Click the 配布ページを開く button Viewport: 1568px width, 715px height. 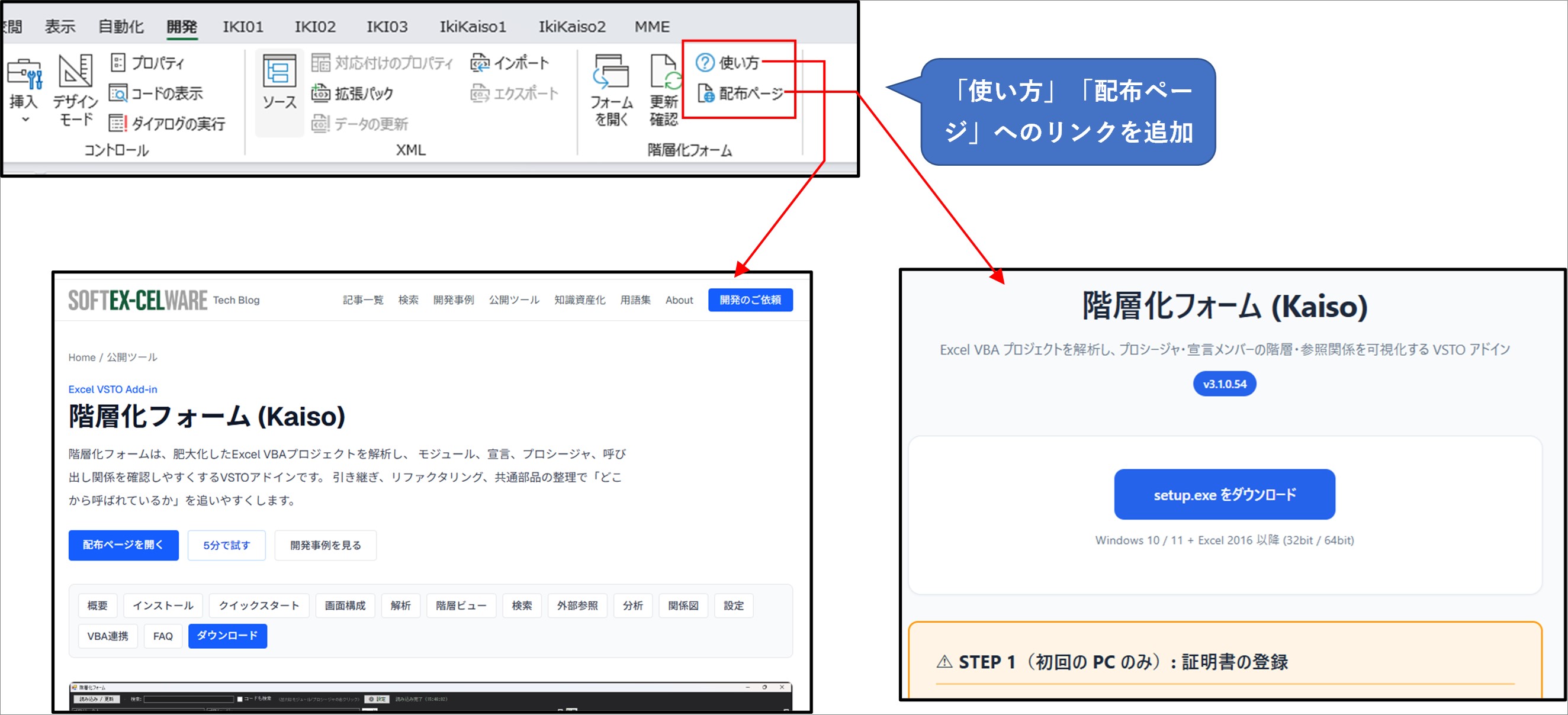[124, 545]
